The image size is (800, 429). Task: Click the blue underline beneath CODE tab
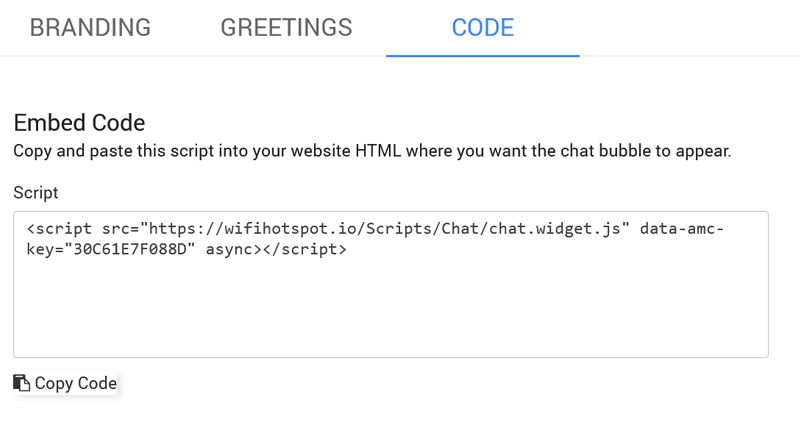click(x=482, y=55)
